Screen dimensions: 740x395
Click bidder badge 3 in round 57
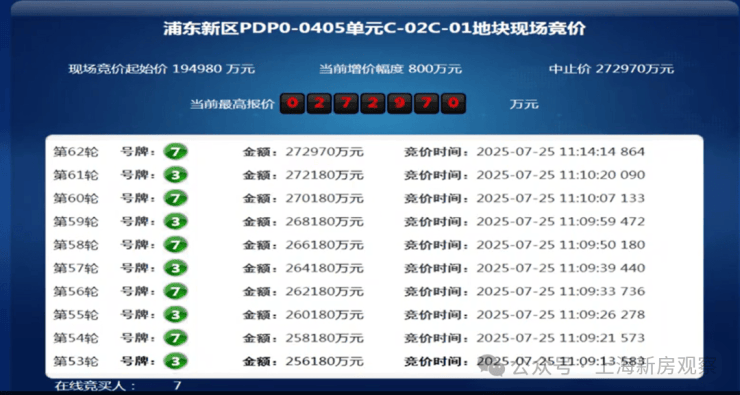[176, 268]
